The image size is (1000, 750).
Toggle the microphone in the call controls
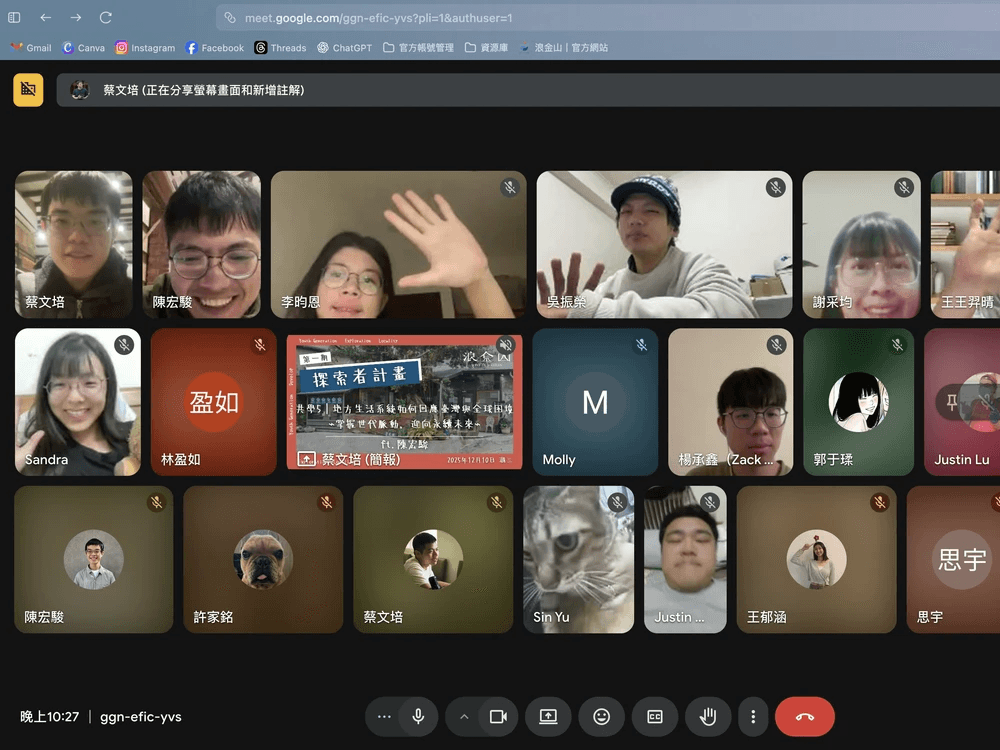click(x=418, y=717)
